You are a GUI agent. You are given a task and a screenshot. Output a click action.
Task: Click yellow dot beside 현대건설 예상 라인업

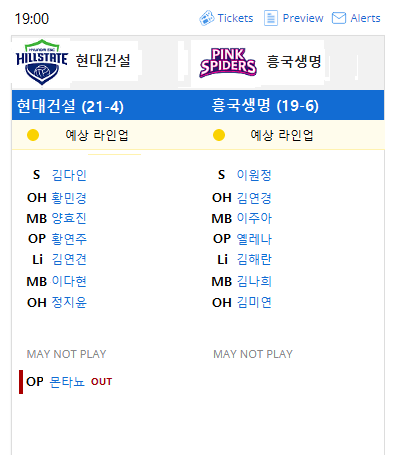33,135
